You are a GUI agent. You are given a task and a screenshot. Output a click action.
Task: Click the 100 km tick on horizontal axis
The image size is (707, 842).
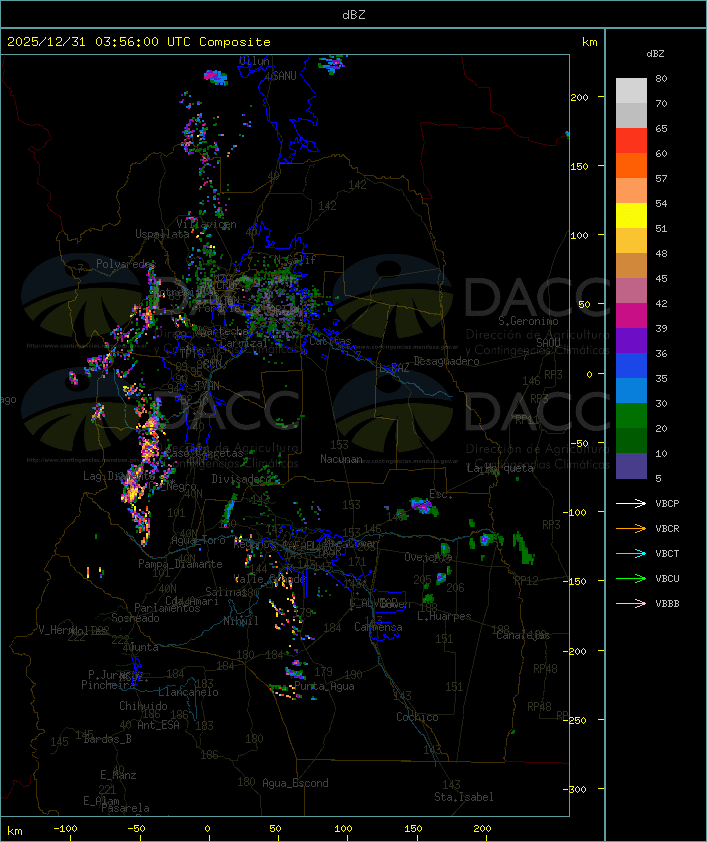[344, 829]
